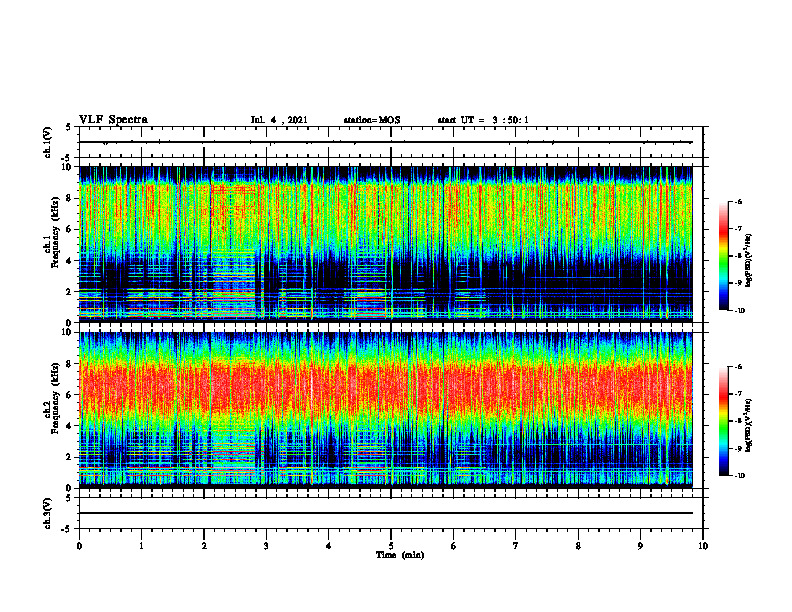This screenshot has height=612, width=792.
Task: Click the ch.1 spectrogram color scale bar
Action: [724, 256]
